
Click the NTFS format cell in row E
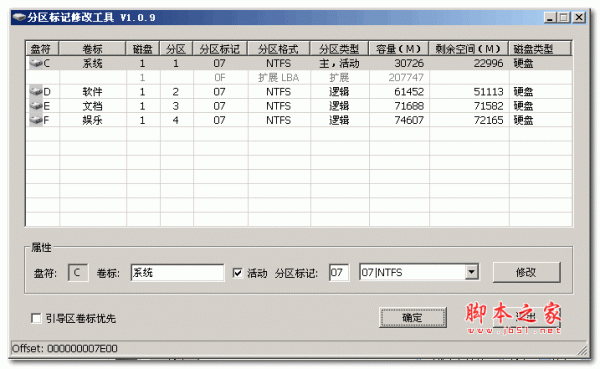click(279, 106)
